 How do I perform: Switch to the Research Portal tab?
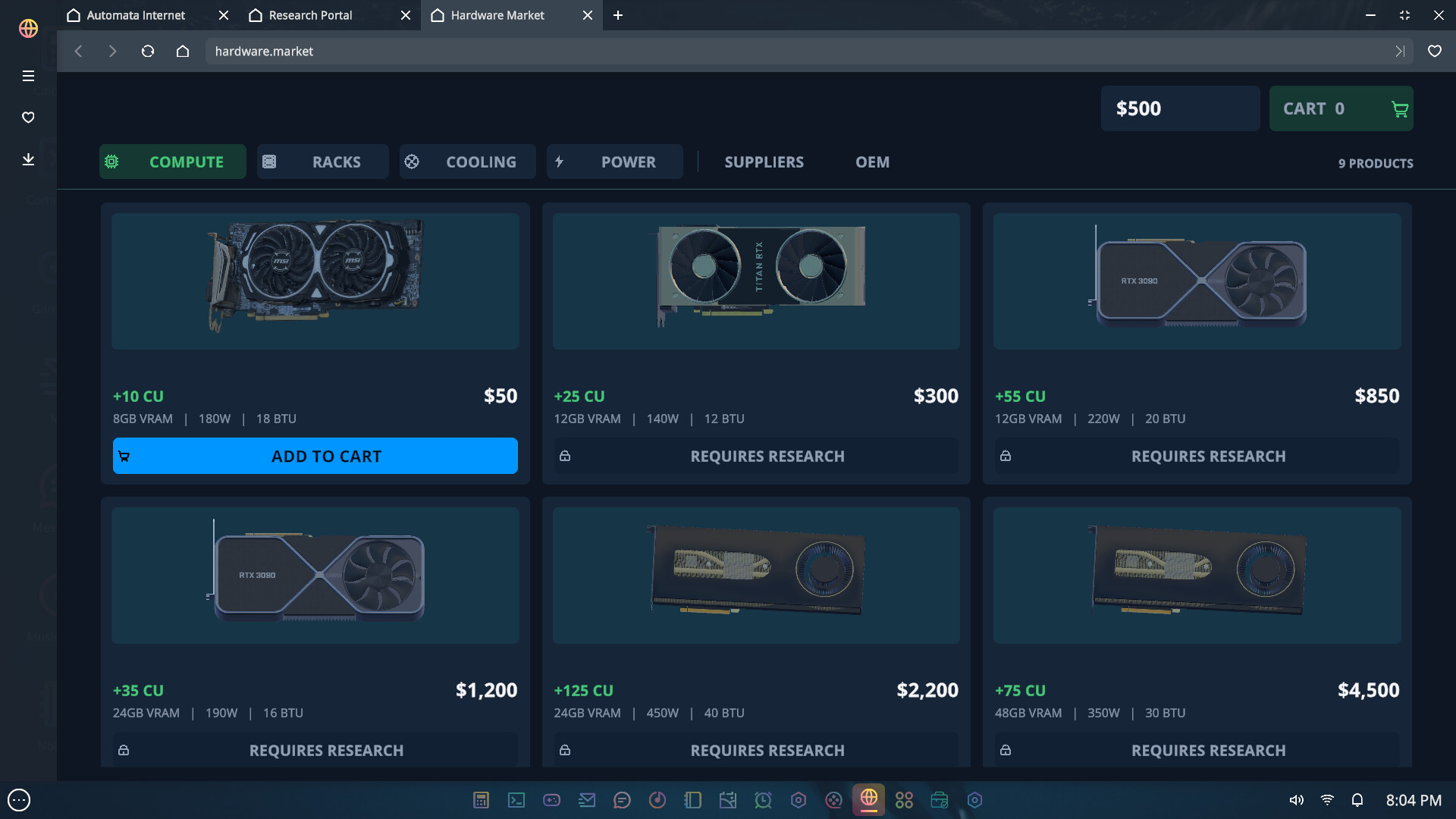[311, 15]
